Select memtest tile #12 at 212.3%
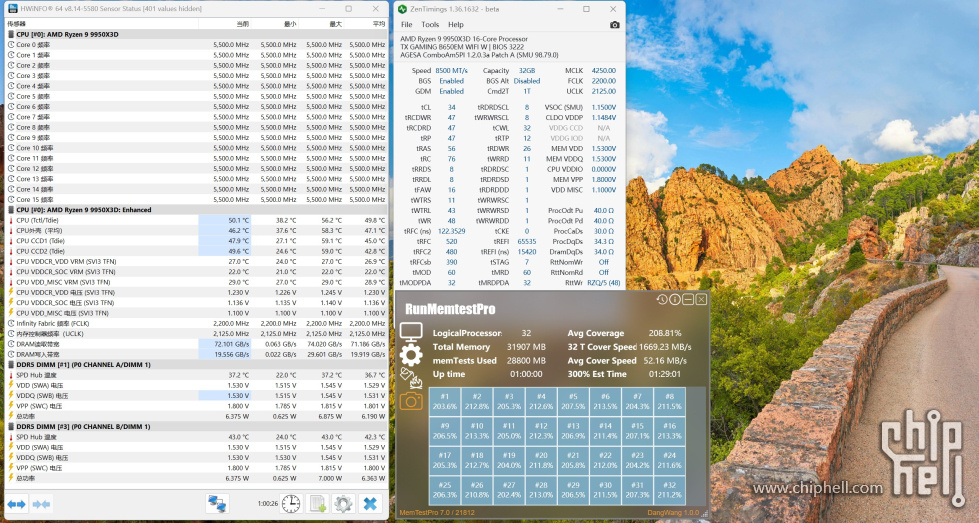The image size is (979, 523). 541,431
